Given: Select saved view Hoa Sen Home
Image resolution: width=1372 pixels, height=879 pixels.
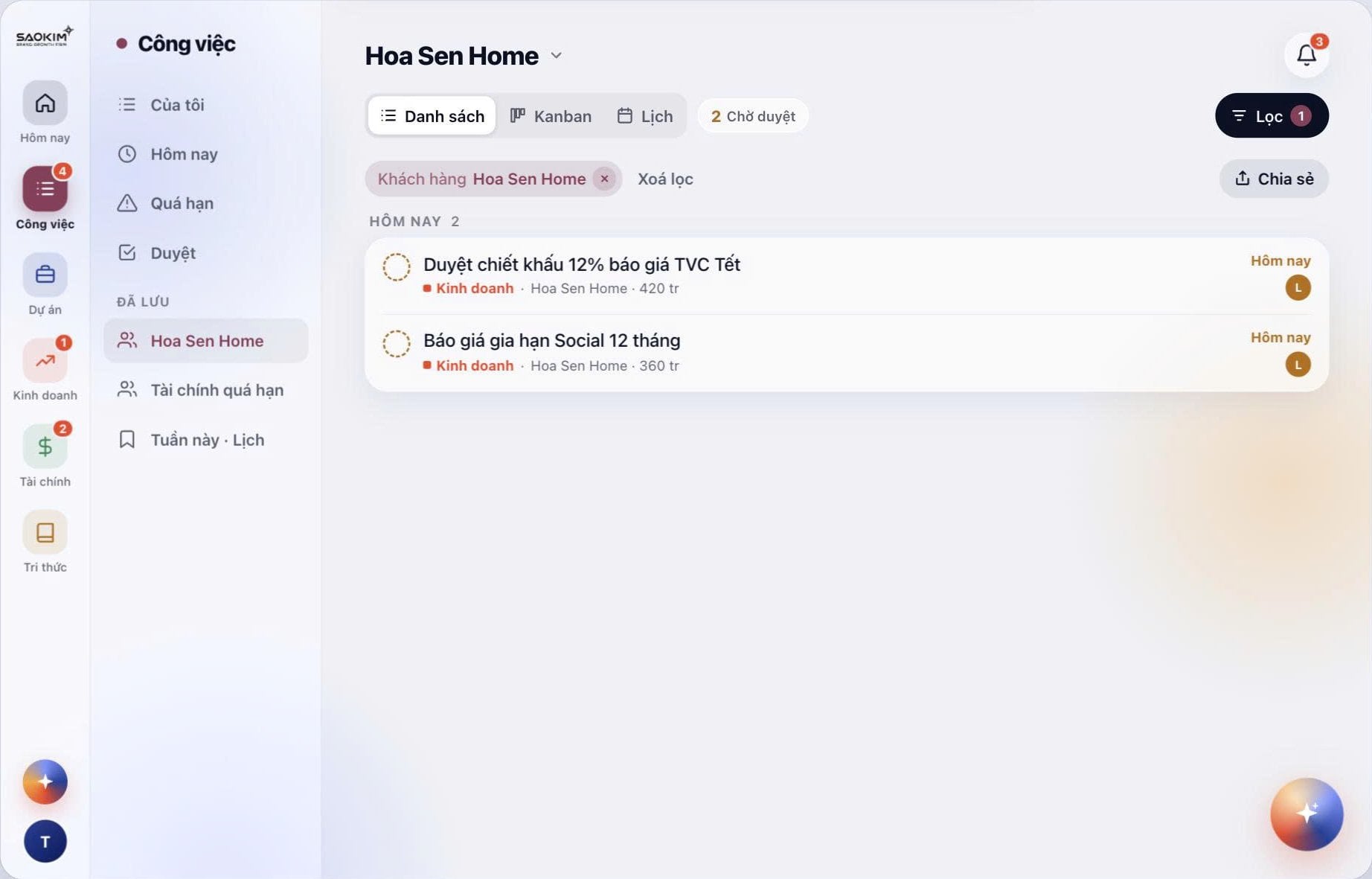Looking at the screenshot, I should [x=206, y=341].
